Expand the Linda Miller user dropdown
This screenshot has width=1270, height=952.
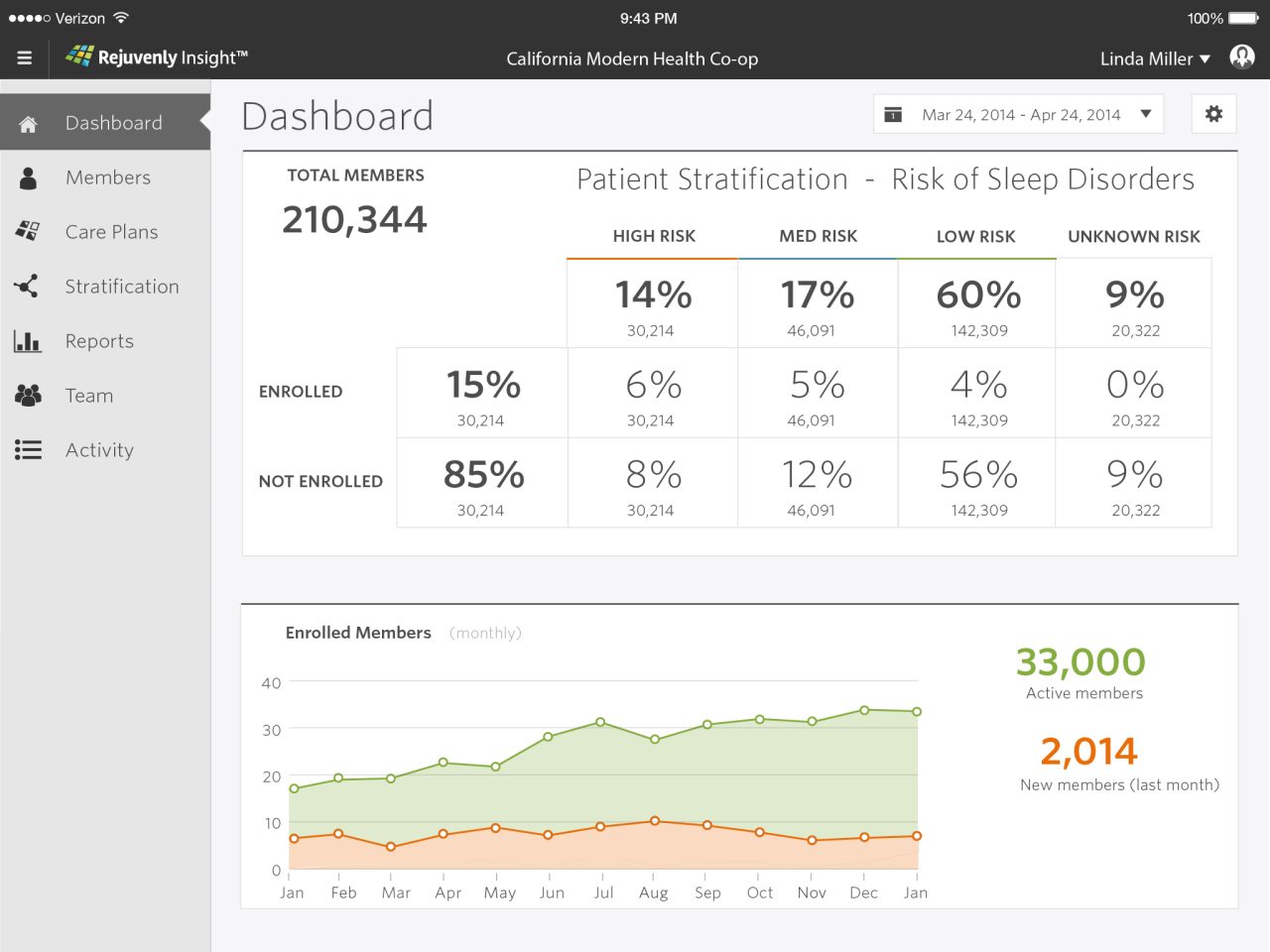click(x=1155, y=59)
